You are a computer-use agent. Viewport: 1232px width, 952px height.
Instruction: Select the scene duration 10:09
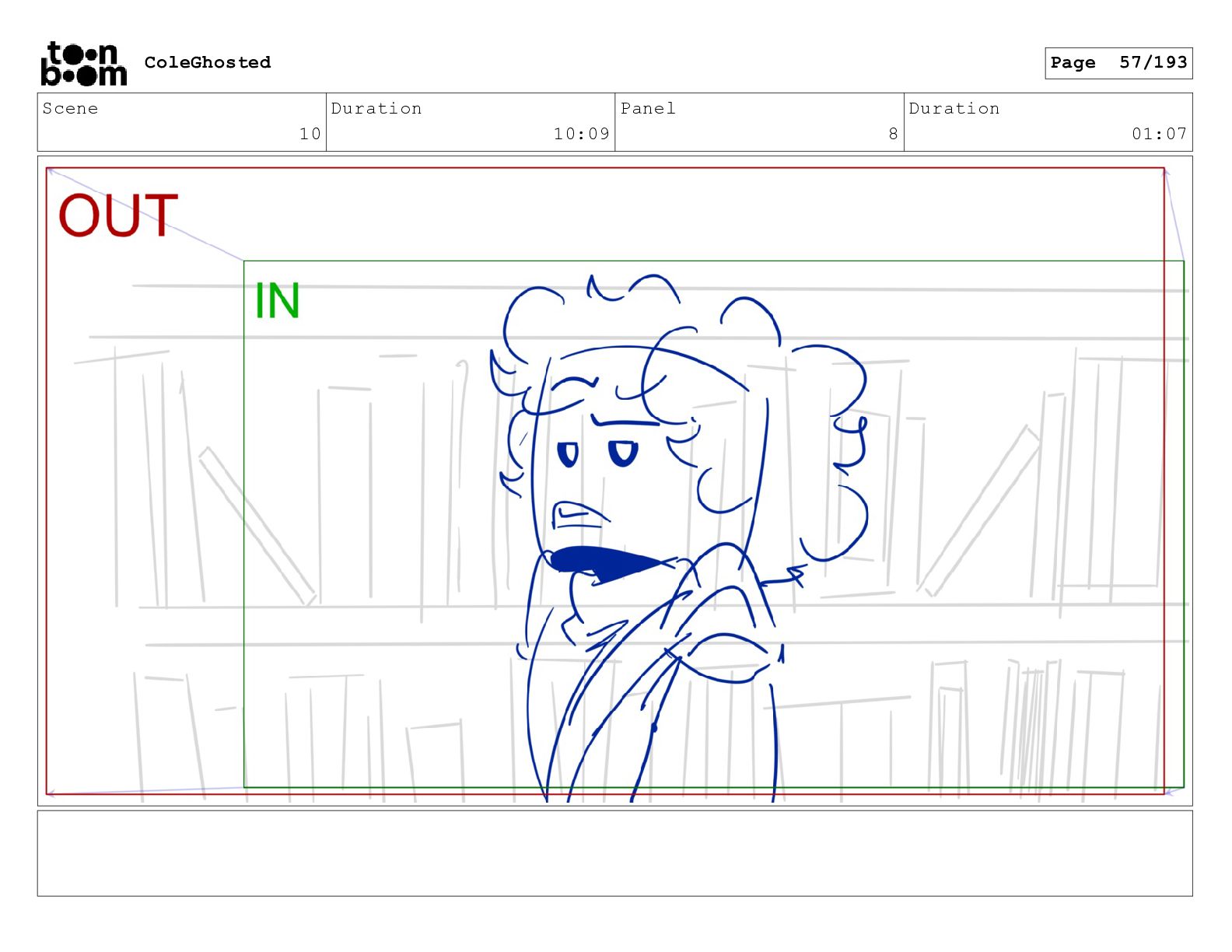coord(582,134)
